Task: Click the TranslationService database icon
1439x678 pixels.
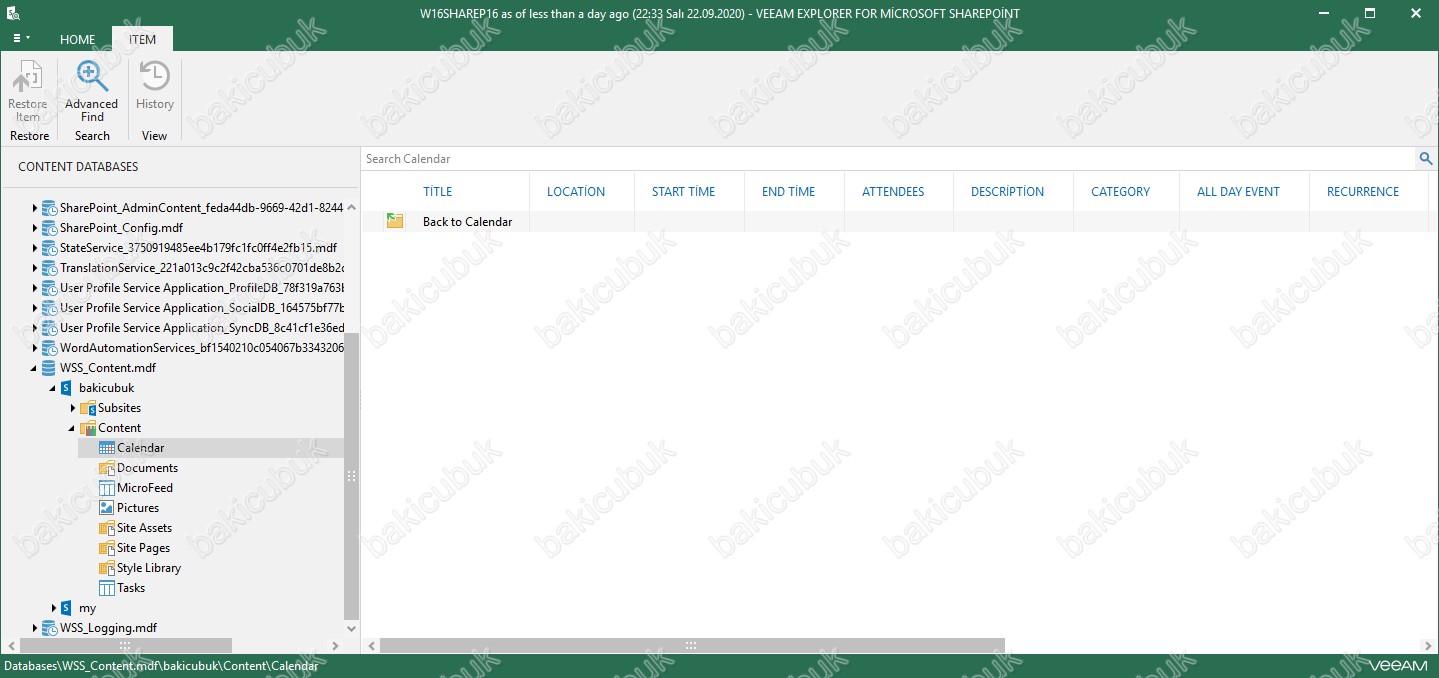Action: coord(49,268)
